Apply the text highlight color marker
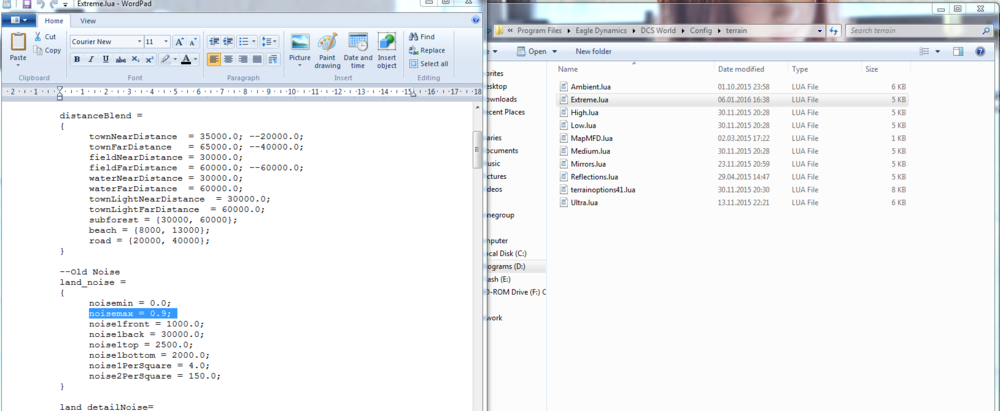The height and width of the screenshot is (411, 1000). pyautogui.click(x=165, y=59)
